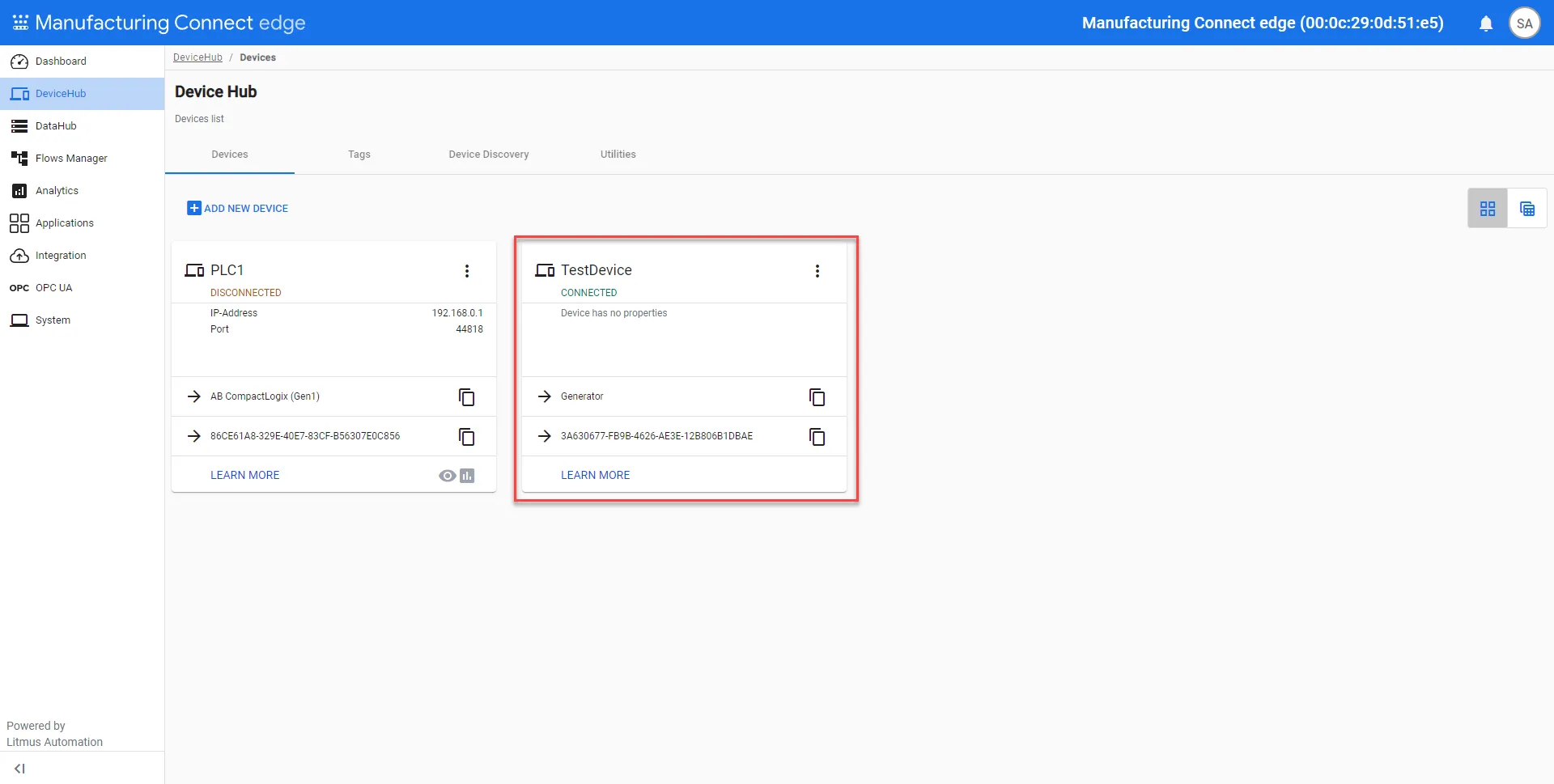Open the PLC1 three-dot menu
The height and width of the screenshot is (784, 1554).
pos(467,271)
